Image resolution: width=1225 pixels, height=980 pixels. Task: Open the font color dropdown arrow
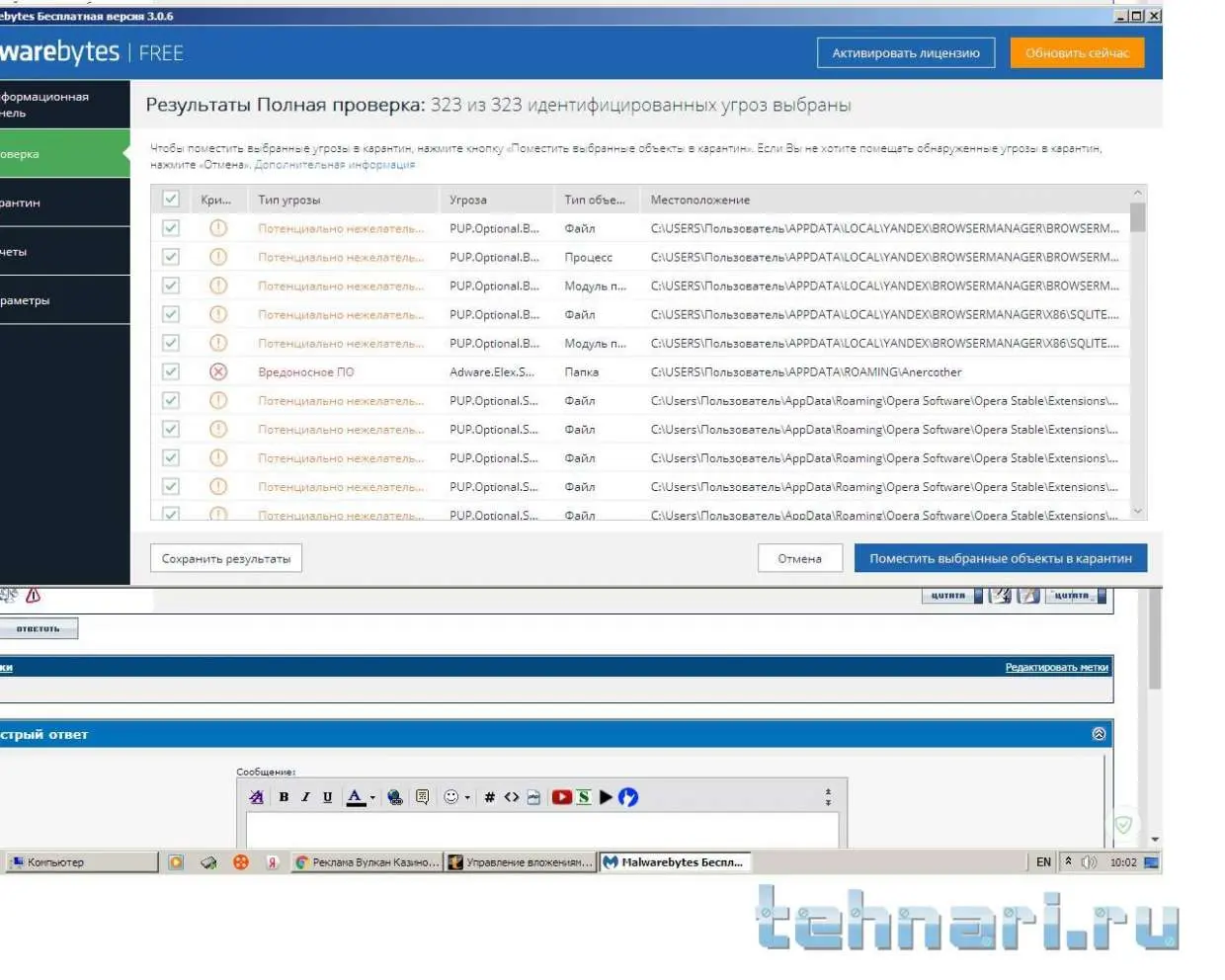pos(372,798)
